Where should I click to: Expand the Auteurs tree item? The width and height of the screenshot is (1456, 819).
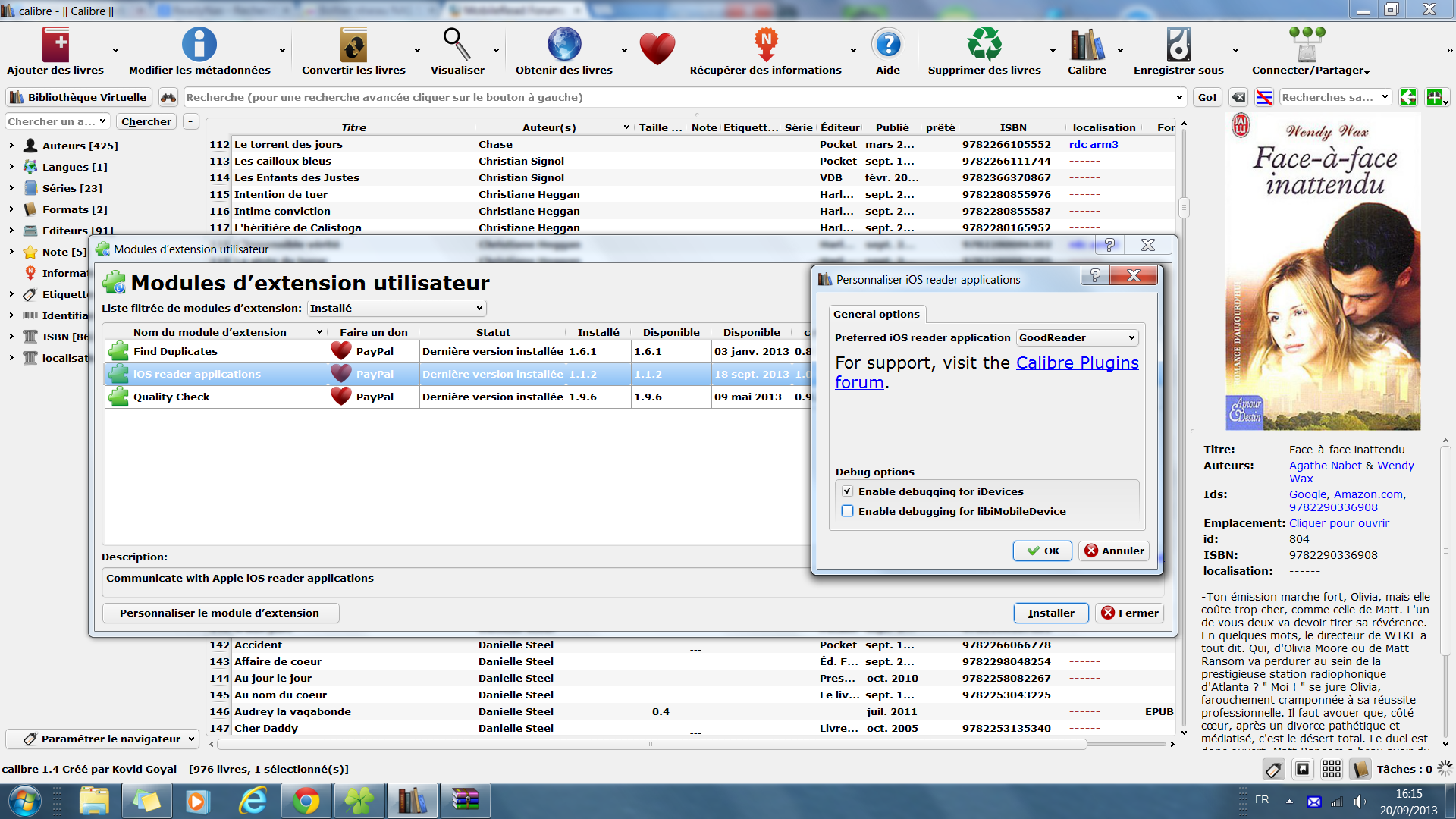click(11, 146)
